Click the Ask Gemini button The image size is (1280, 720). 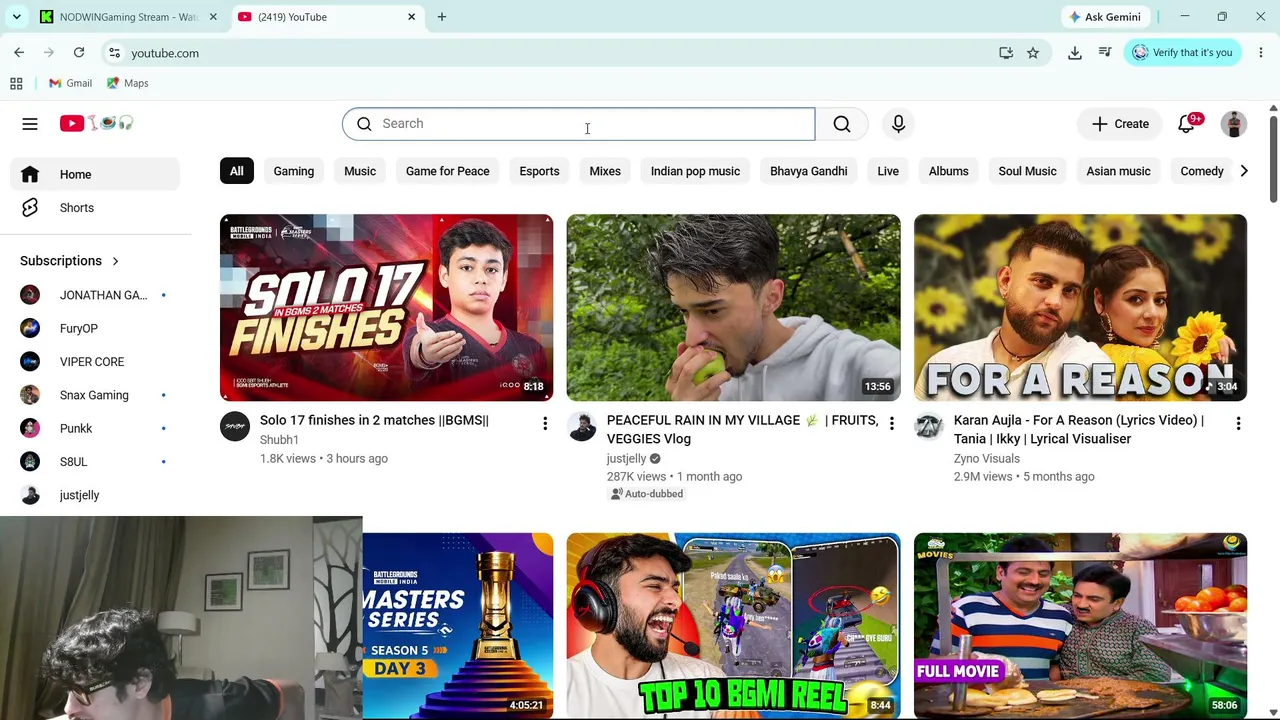[x=1105, y=17]
